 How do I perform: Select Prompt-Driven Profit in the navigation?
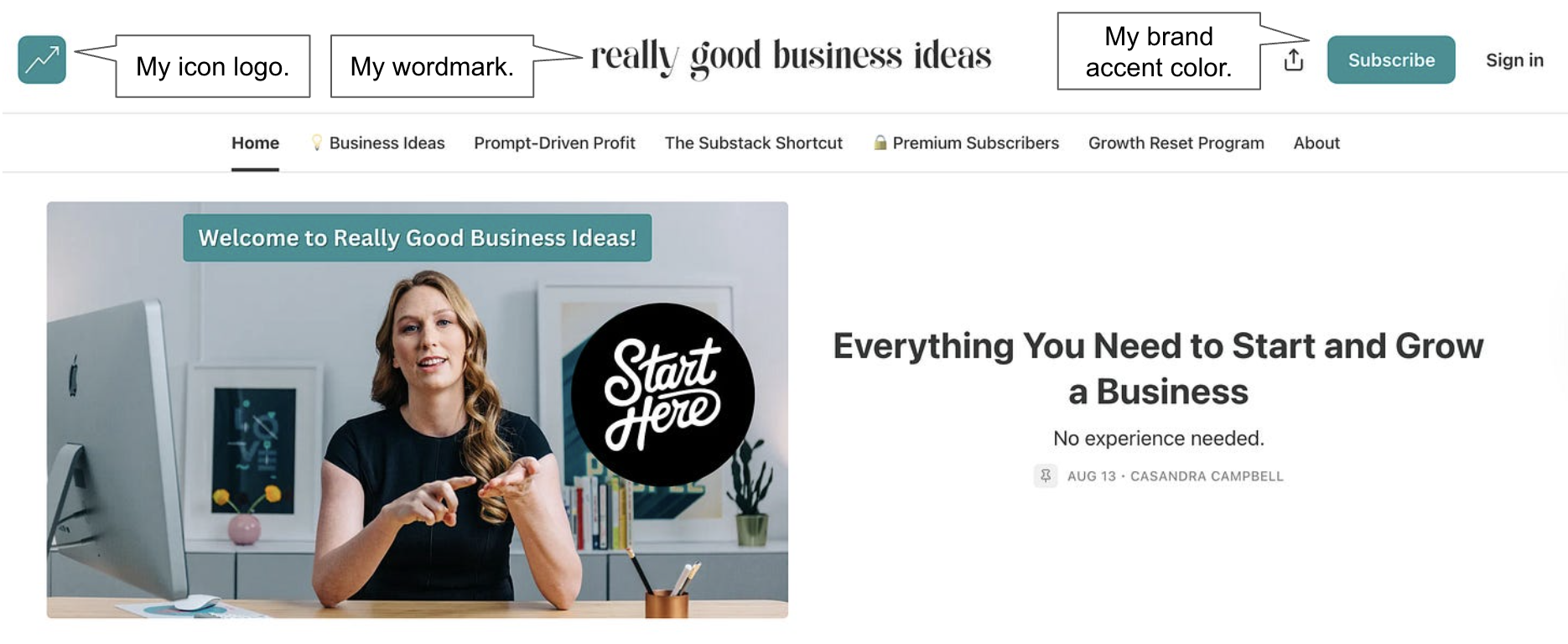[555, 143]
